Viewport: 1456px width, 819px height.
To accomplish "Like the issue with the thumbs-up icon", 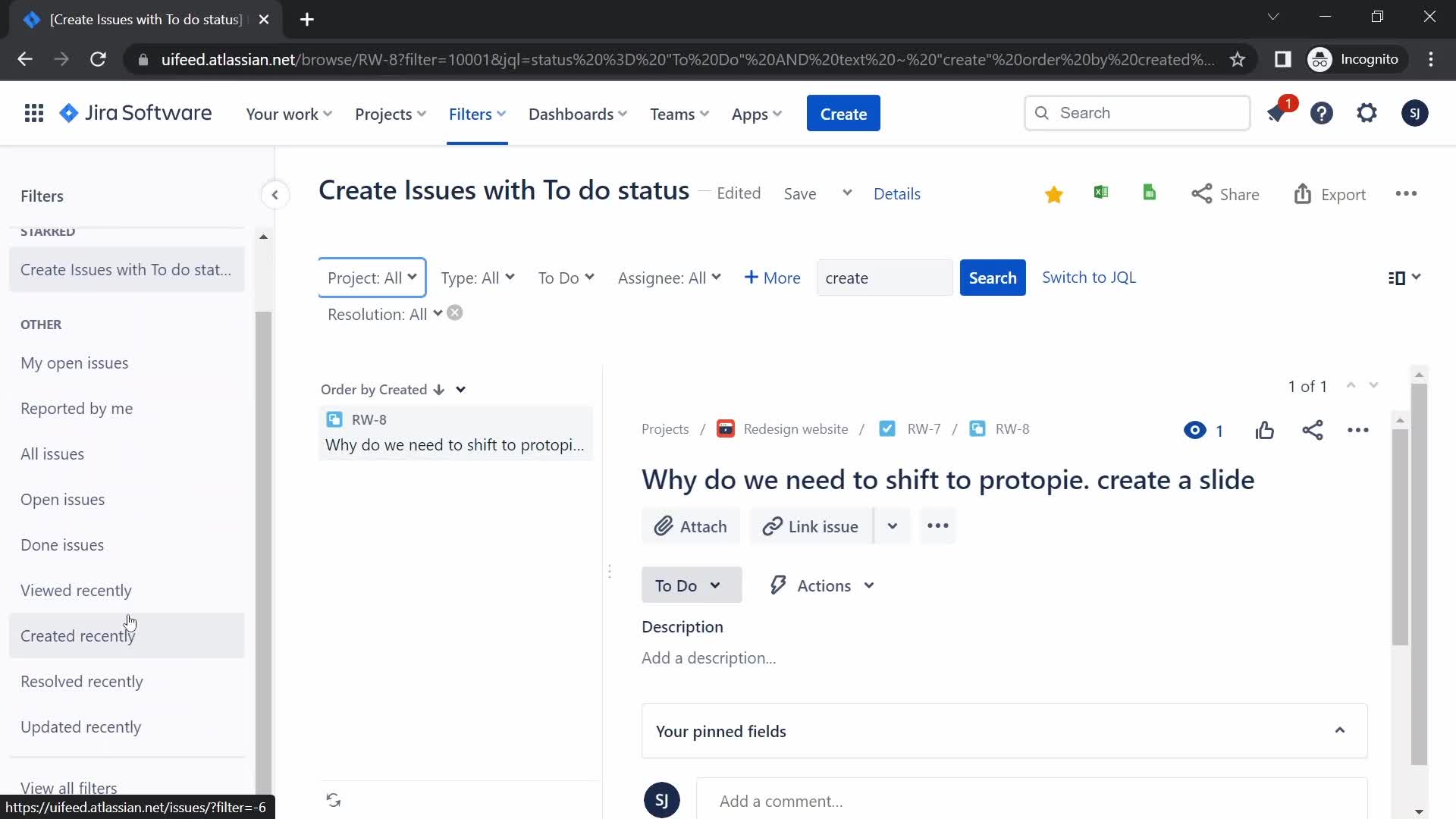I will 1265,431.
